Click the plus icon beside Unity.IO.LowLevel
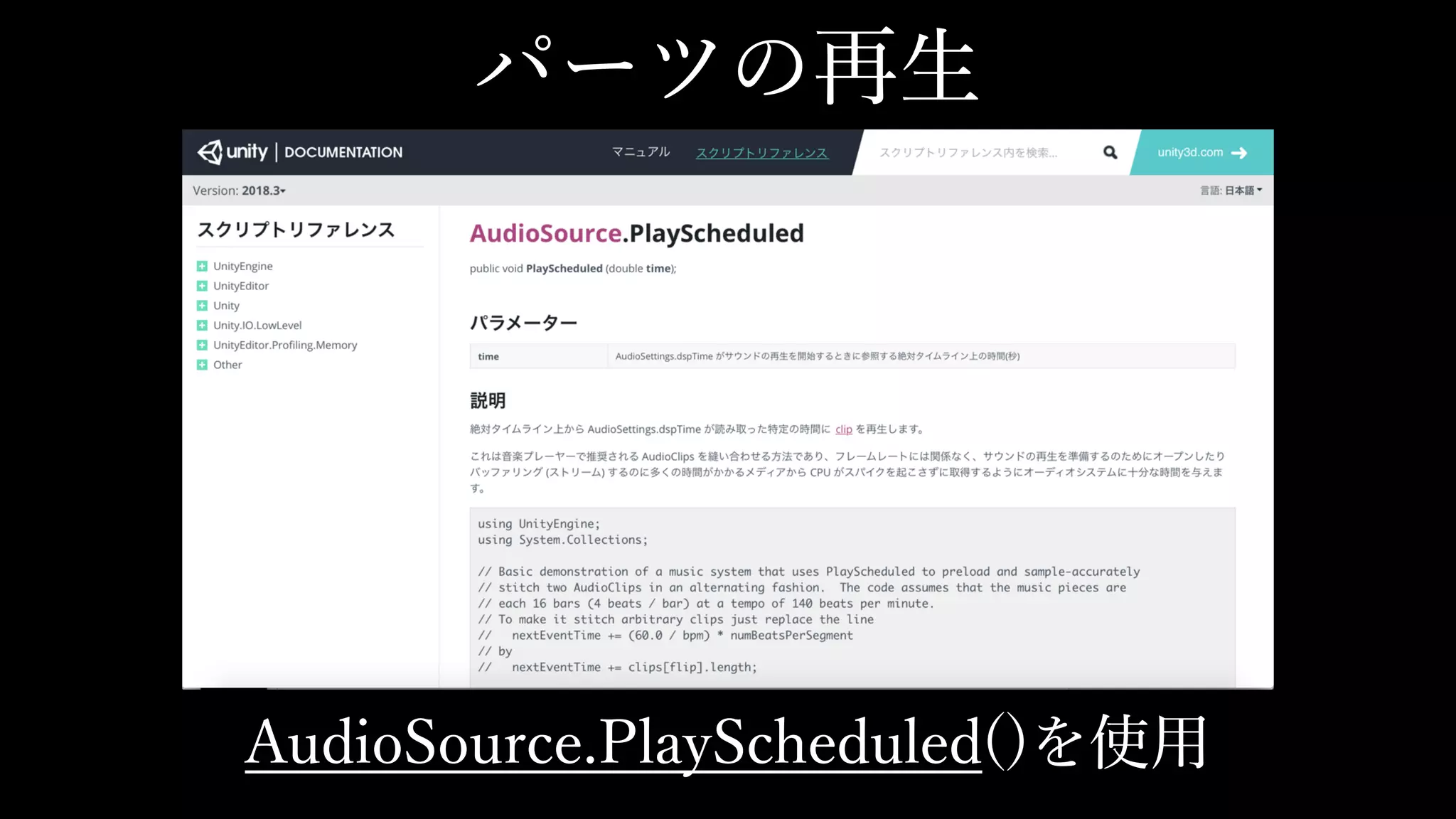 (x=202, y=326)
